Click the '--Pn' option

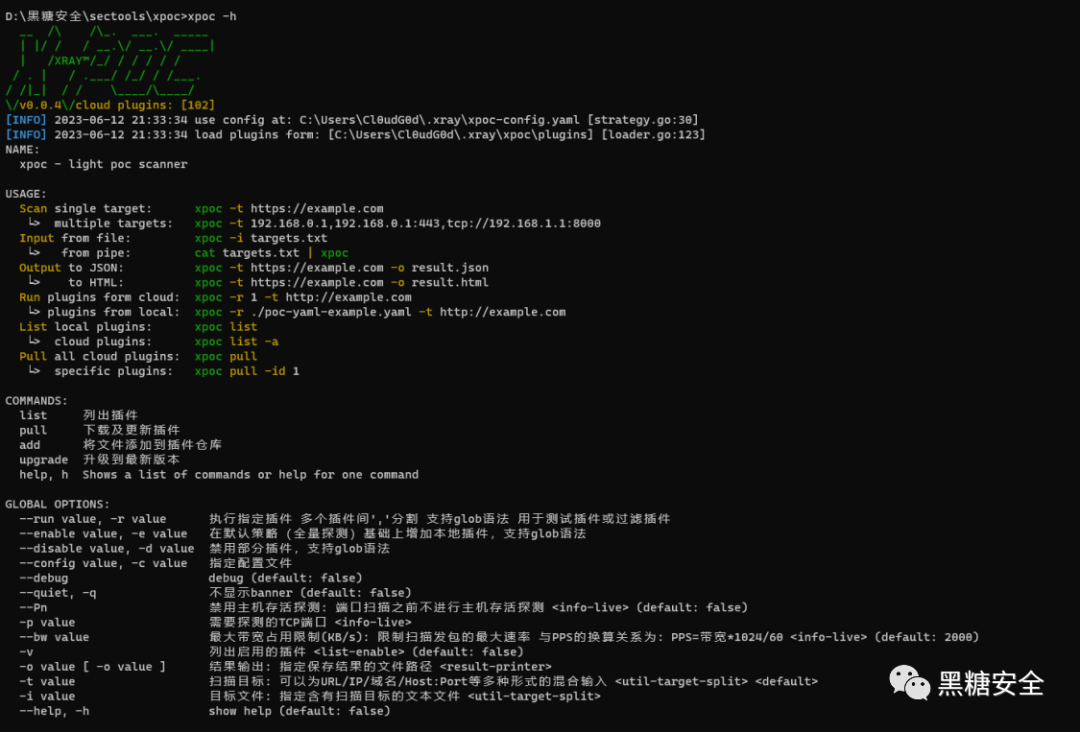point(33,608)
